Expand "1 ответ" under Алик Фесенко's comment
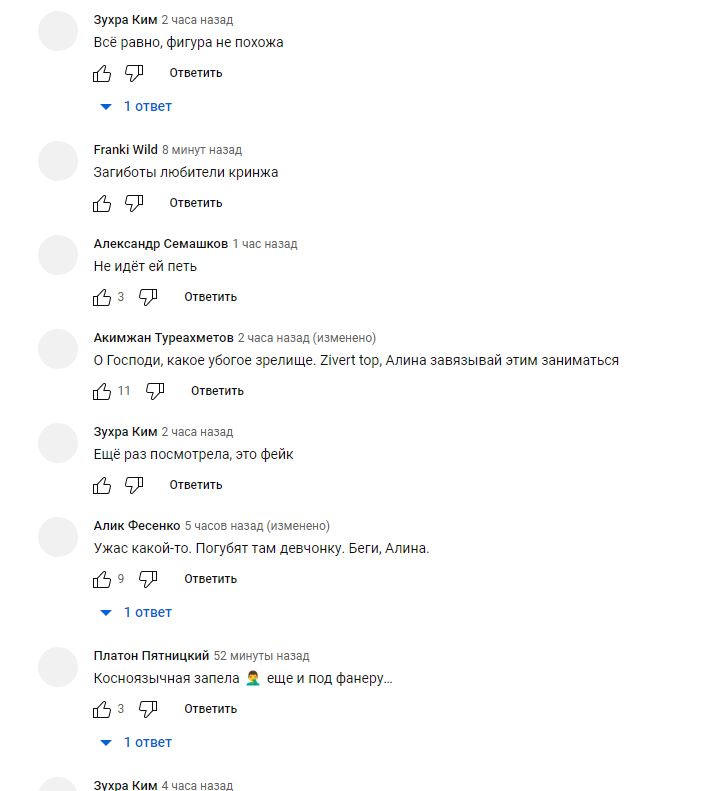This screenshot has width=702, height=791. click(136, 612)
